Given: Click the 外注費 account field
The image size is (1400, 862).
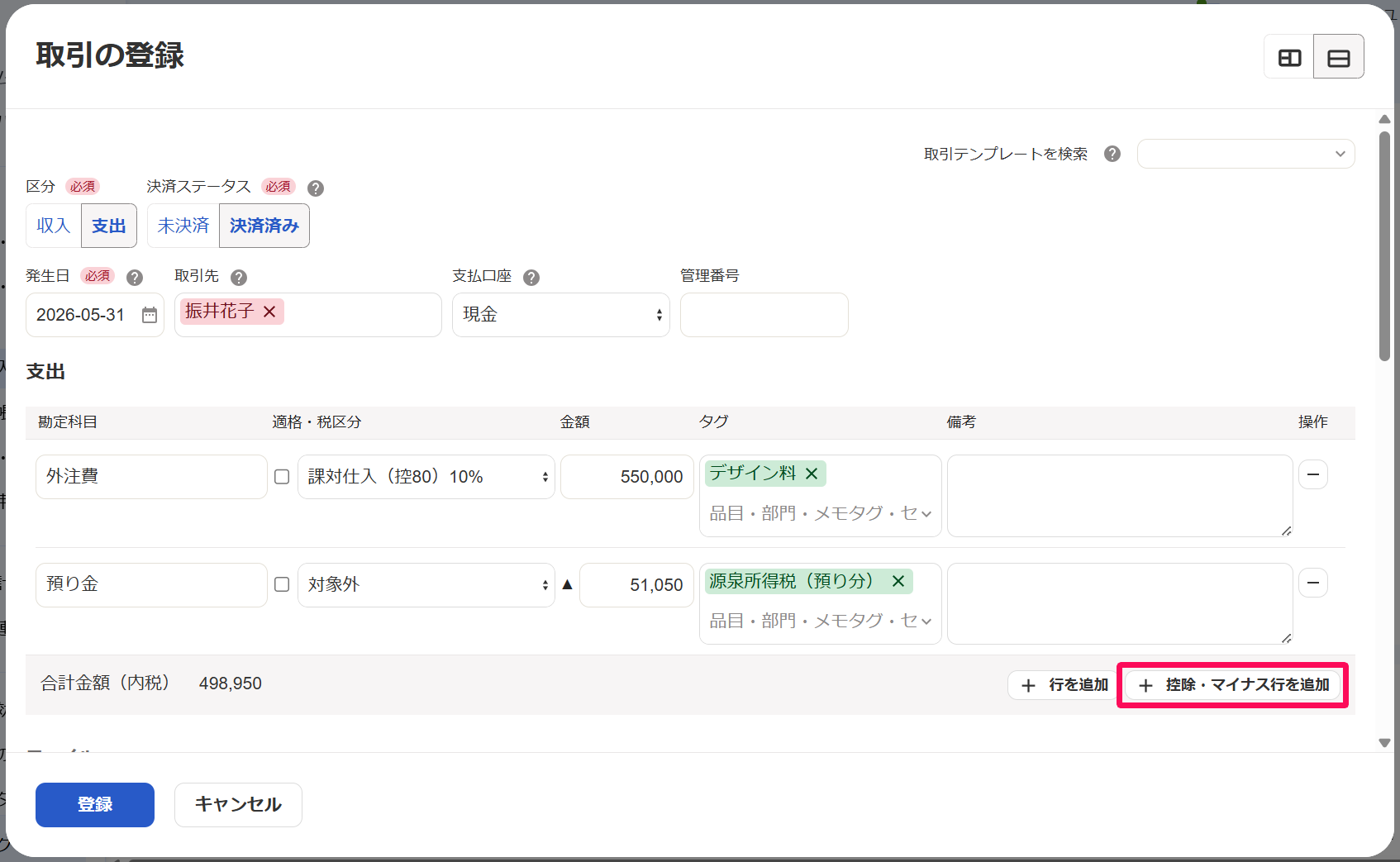Looking at the screenshot, I should (x=151, y=477).
